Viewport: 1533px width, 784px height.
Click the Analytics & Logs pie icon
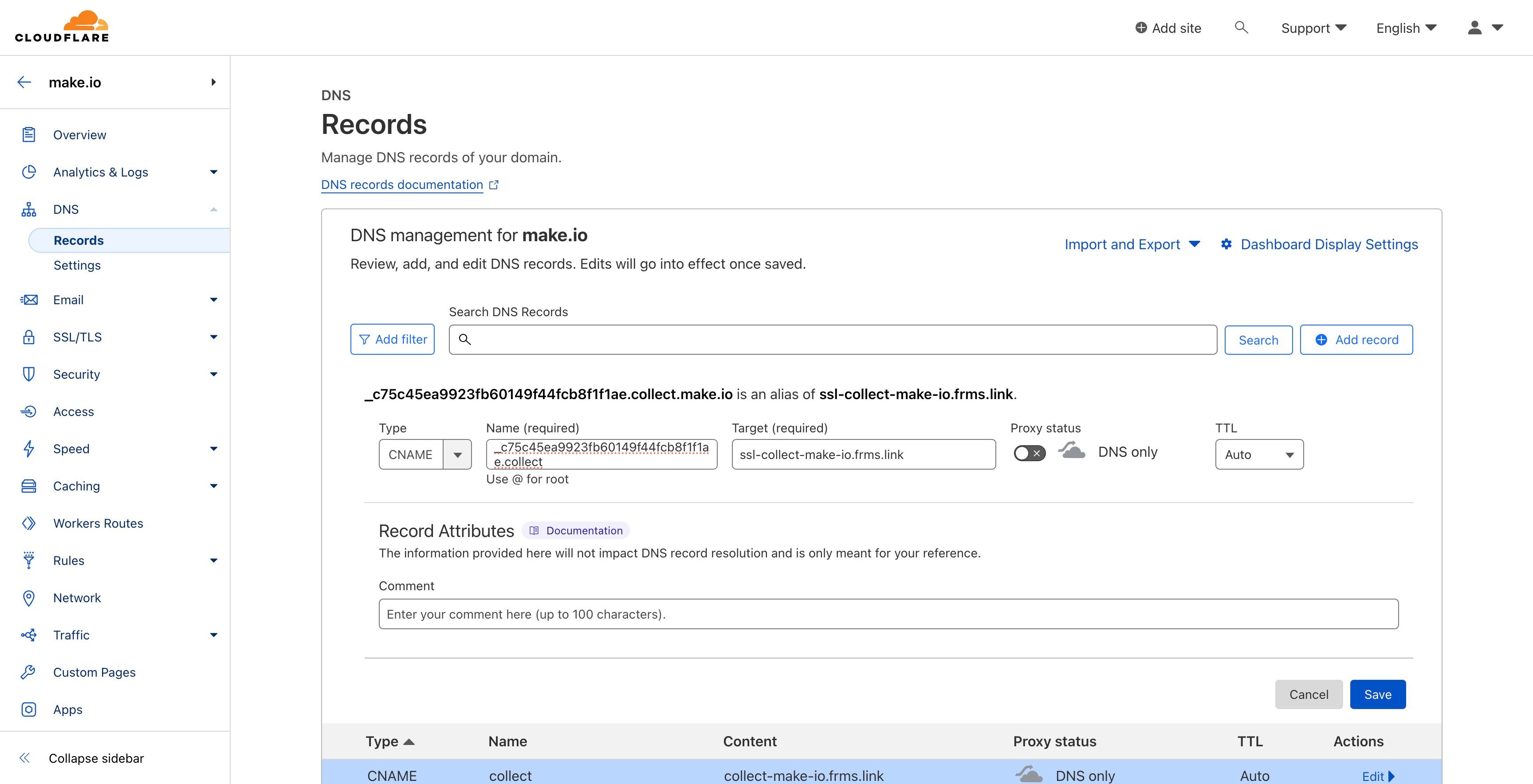28,172
